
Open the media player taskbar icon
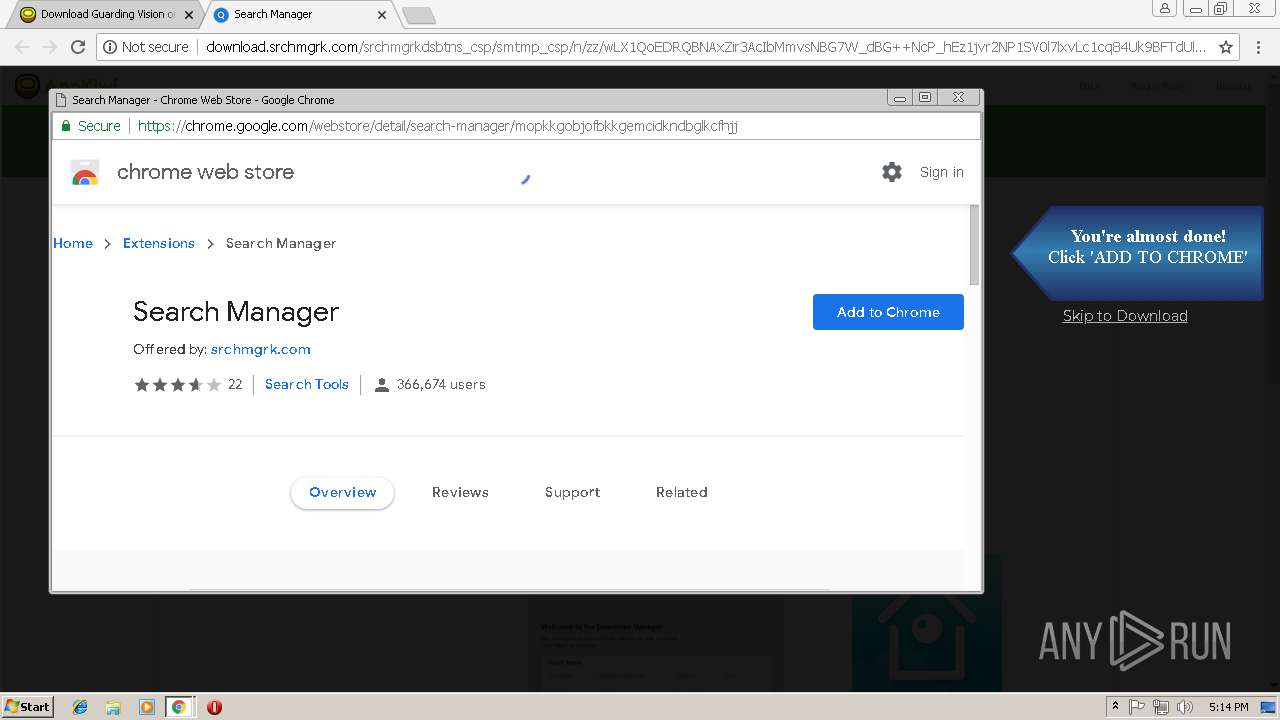click(147, 707)
